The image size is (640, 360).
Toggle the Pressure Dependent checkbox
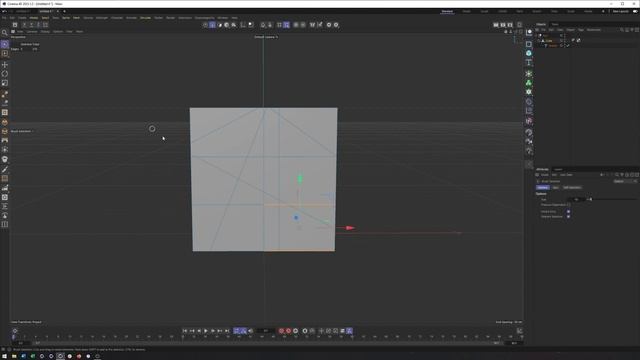click(569, 205)
